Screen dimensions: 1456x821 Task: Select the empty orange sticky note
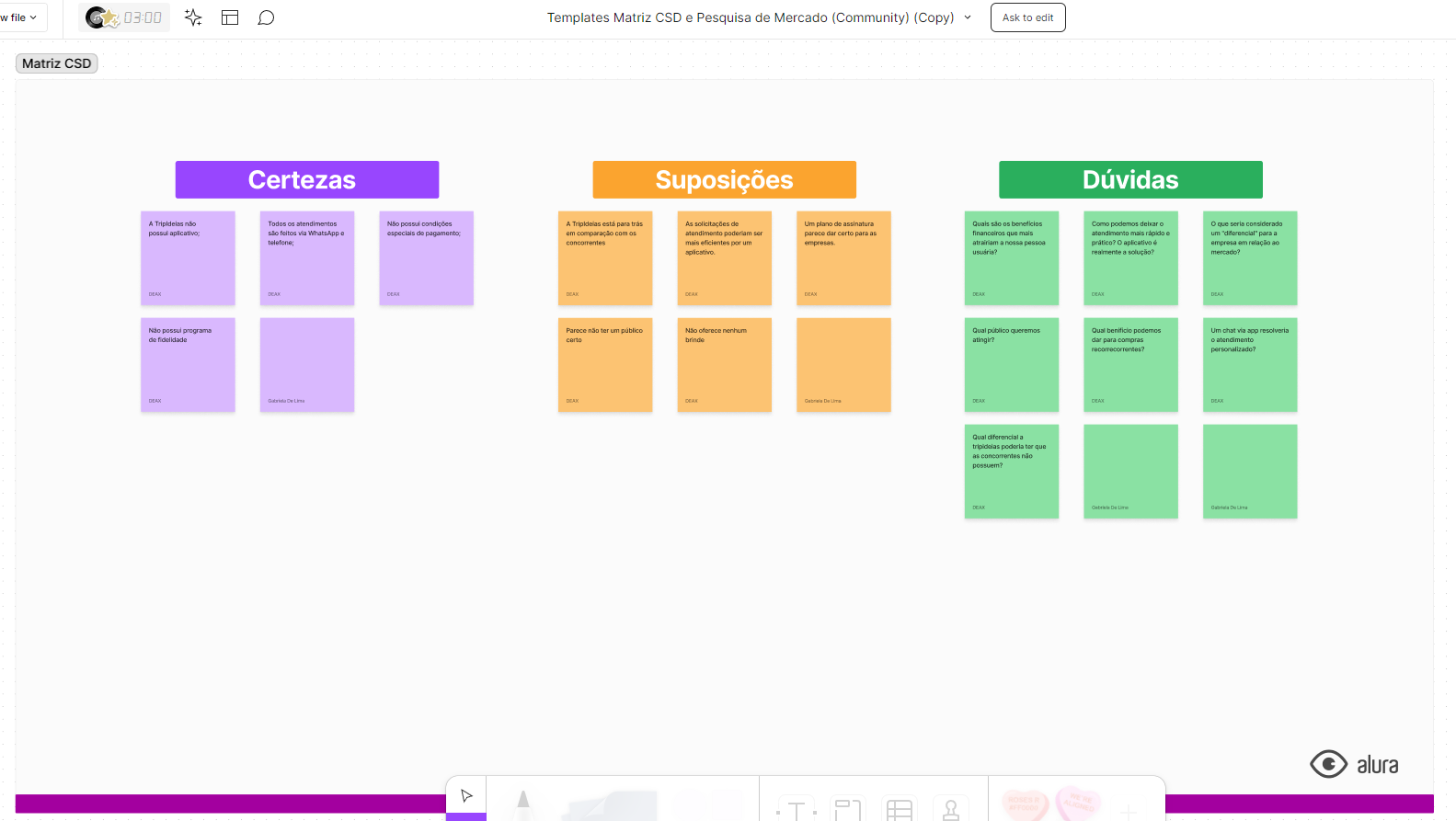(843, 365)
